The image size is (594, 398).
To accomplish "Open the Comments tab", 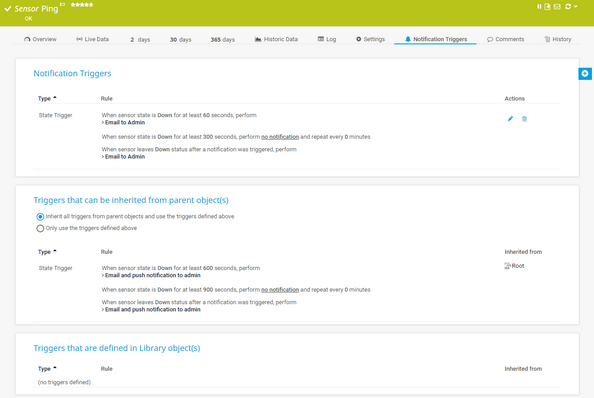I will point(505,39).
